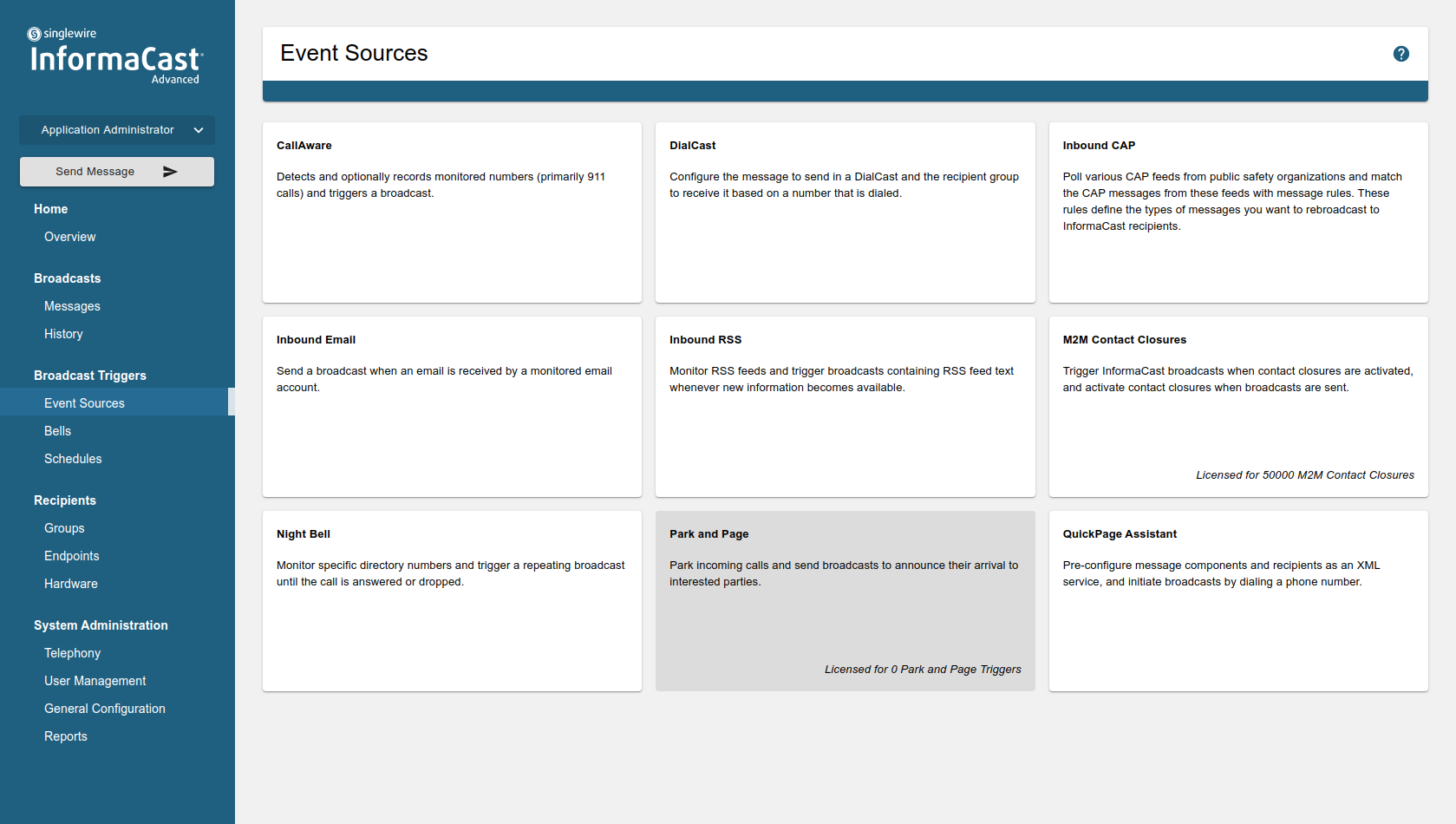Select the QuickPage Assistant card

click(1237, 601)
